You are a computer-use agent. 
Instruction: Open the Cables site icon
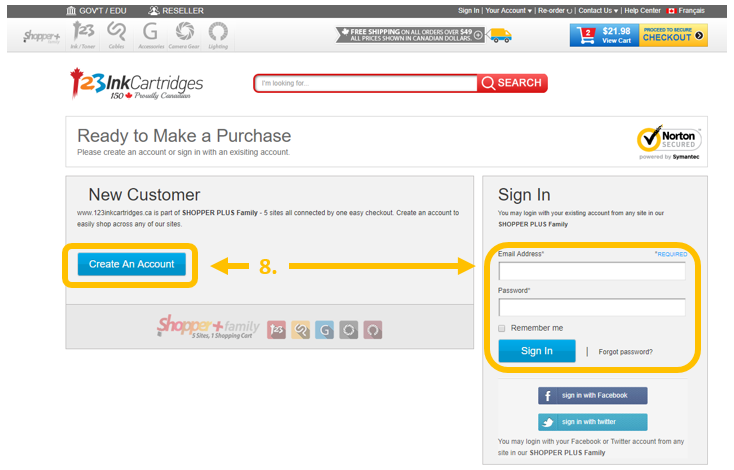click(116, 35)
